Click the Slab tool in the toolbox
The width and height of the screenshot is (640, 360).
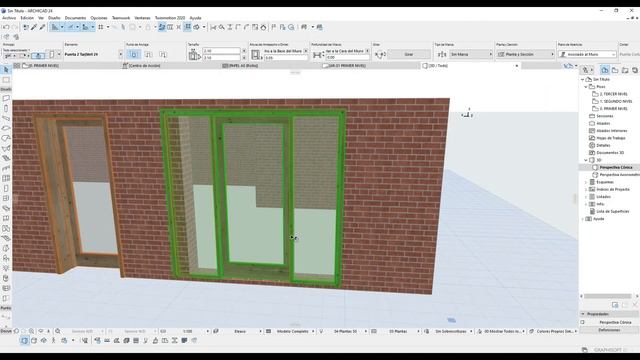click(6, 128)
